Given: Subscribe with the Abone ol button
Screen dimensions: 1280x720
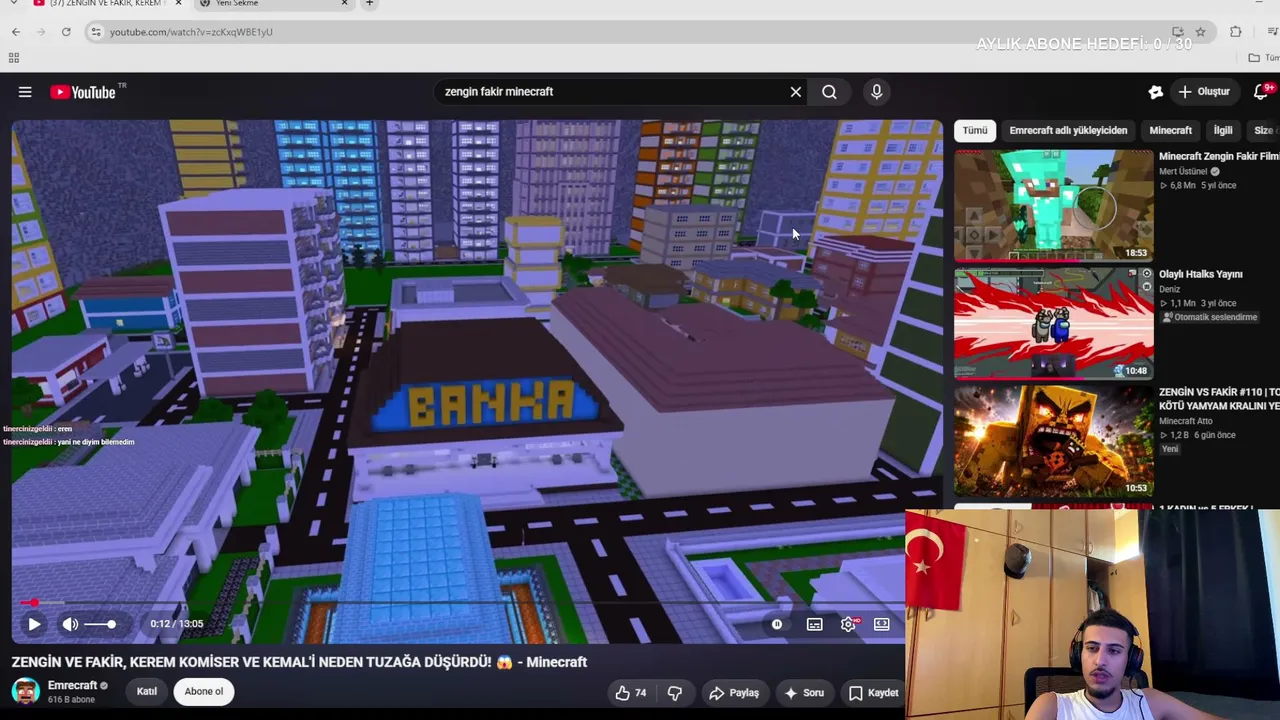Looking at the screenshot, I should click(x=204, y=691).
